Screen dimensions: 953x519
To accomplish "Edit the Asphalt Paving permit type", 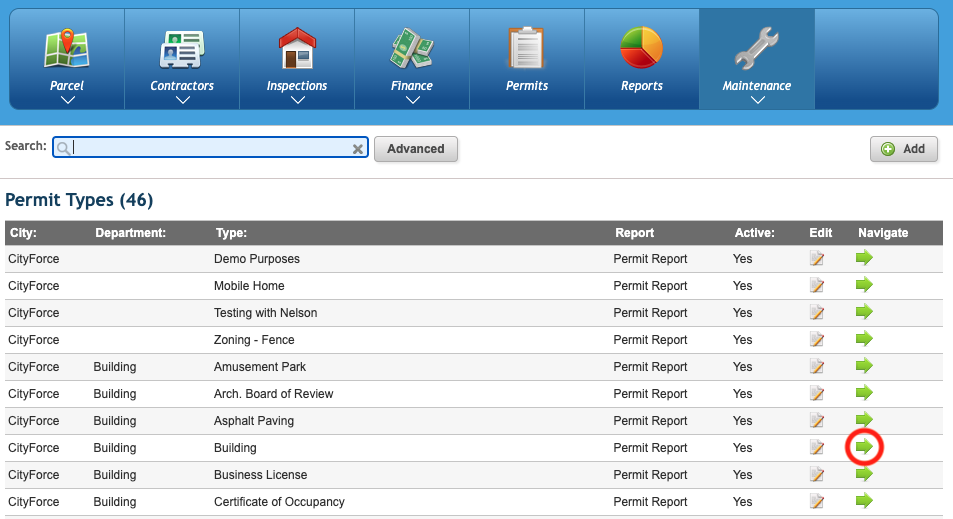I will 817,421.
